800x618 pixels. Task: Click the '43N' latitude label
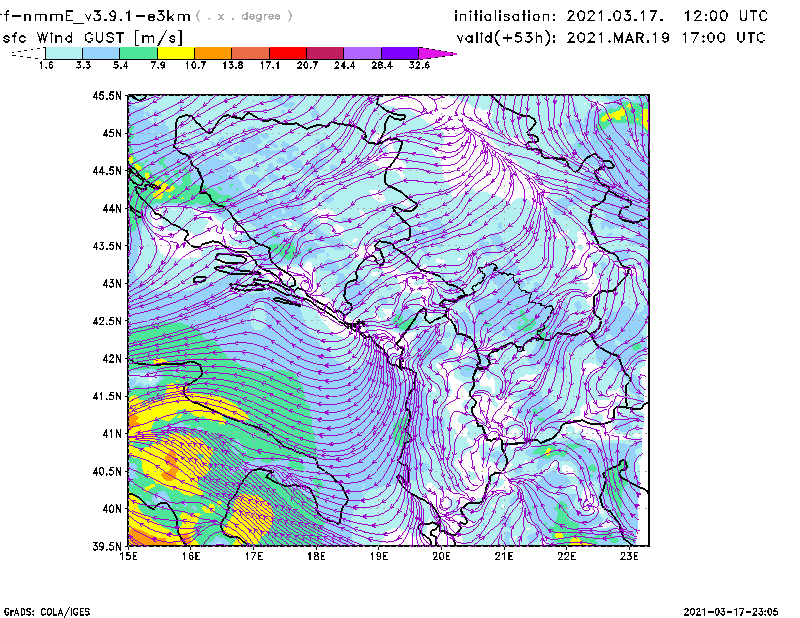pyautogui.click(x=112, y=283)
